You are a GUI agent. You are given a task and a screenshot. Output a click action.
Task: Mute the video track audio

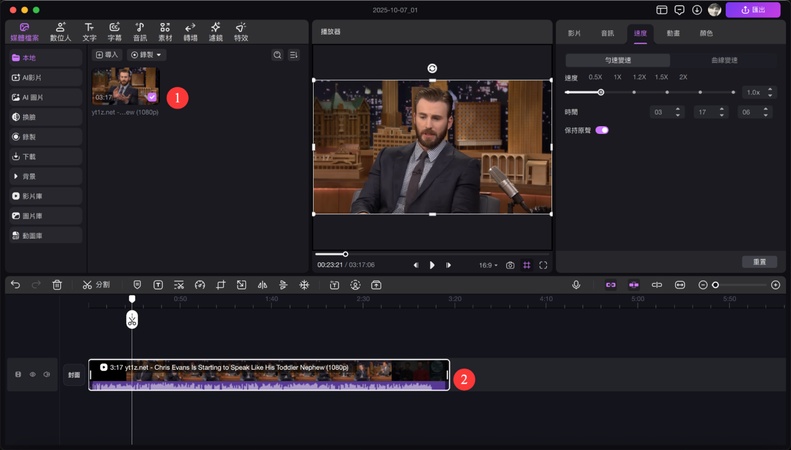(46, 374)
